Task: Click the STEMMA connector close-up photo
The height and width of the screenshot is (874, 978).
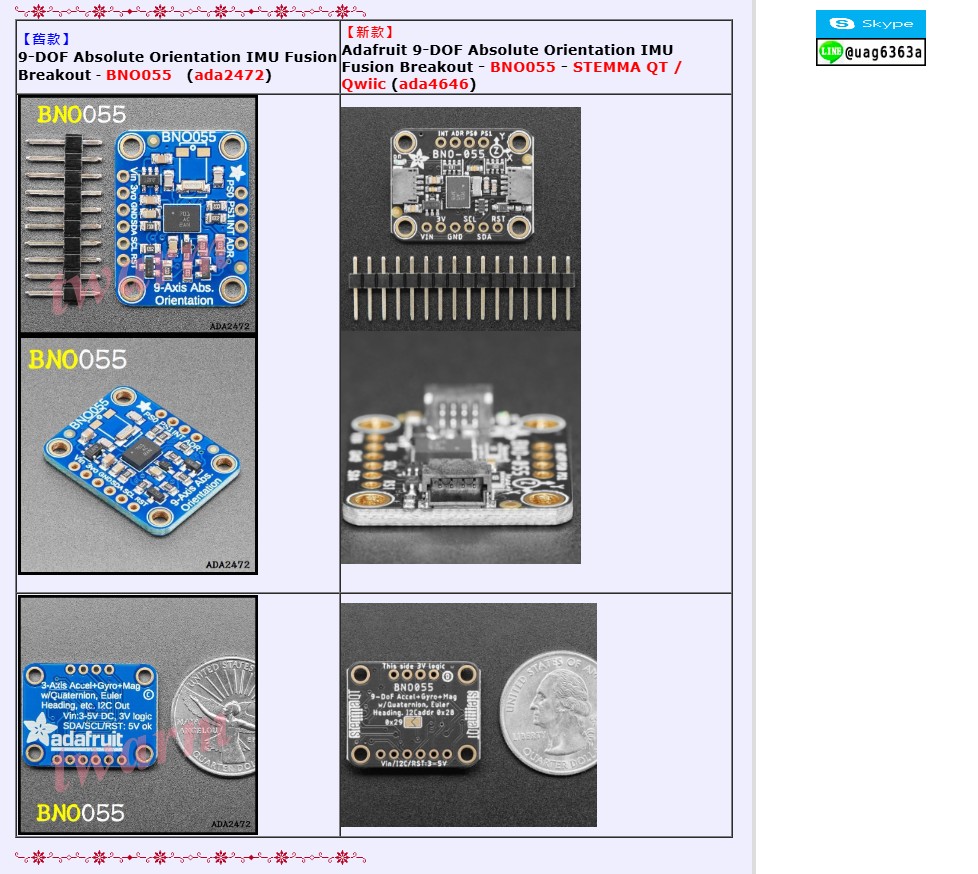Action: [461, 448]
